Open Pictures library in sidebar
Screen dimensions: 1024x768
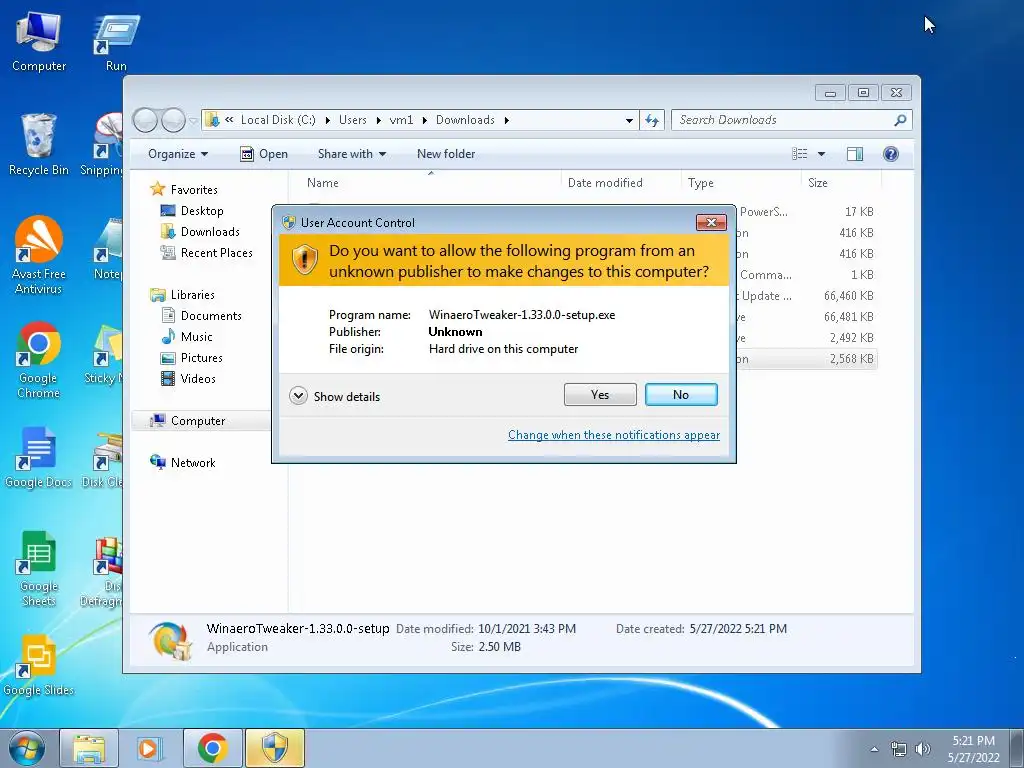[x=191, y=358]
